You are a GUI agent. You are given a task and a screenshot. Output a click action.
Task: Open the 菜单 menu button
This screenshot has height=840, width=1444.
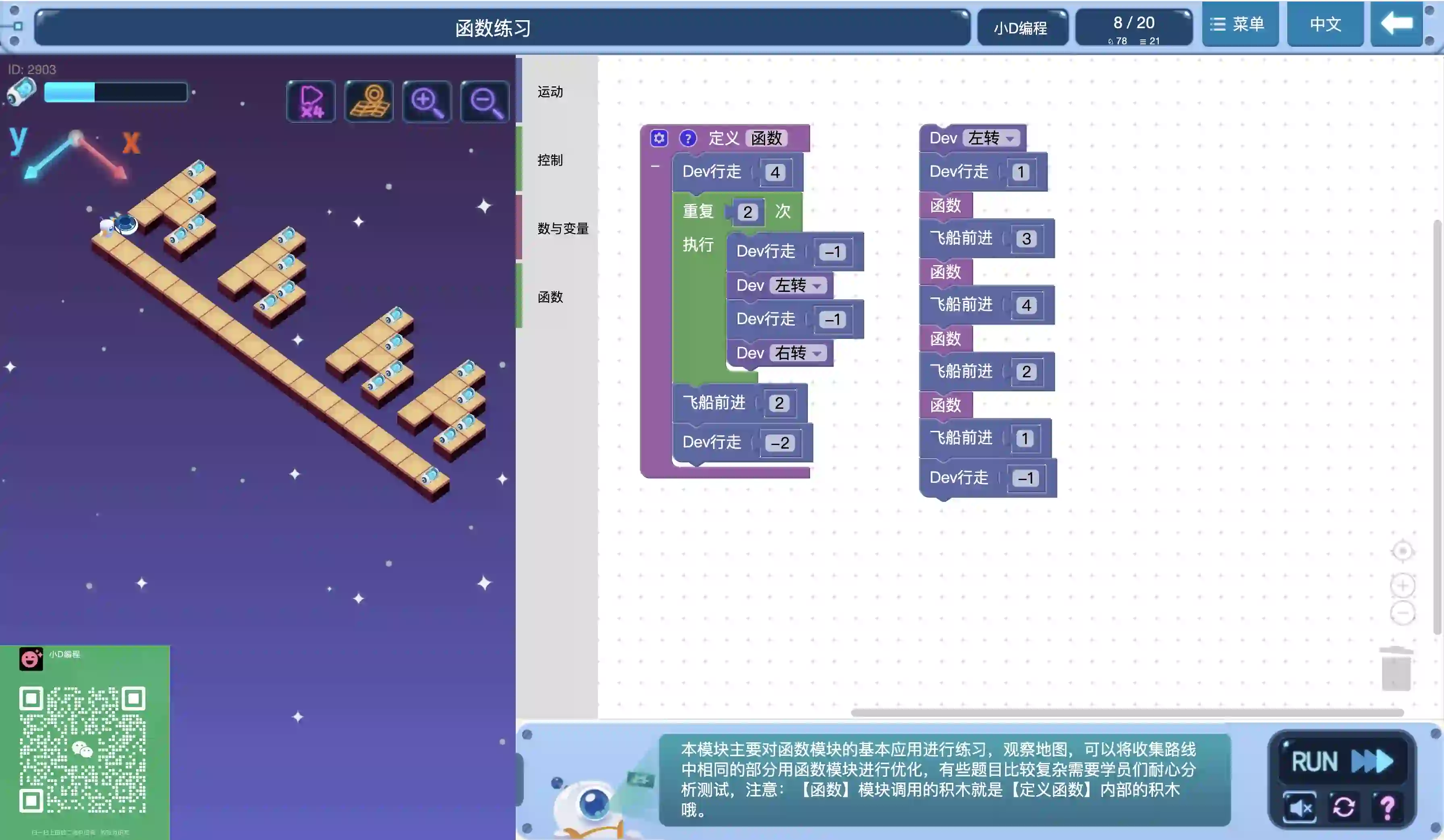pos(1239,24)
